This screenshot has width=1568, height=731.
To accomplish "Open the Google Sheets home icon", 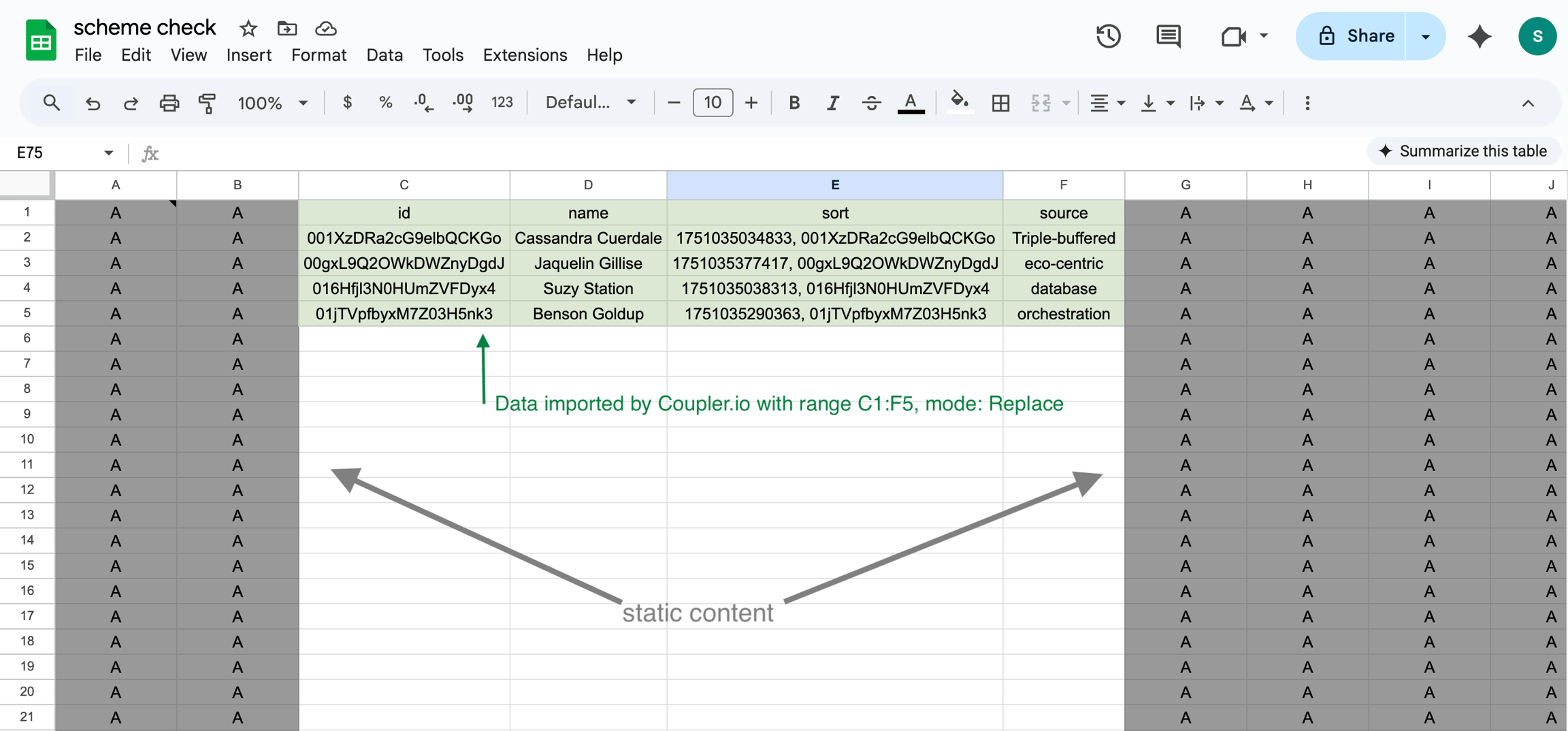I will point(41,39).
